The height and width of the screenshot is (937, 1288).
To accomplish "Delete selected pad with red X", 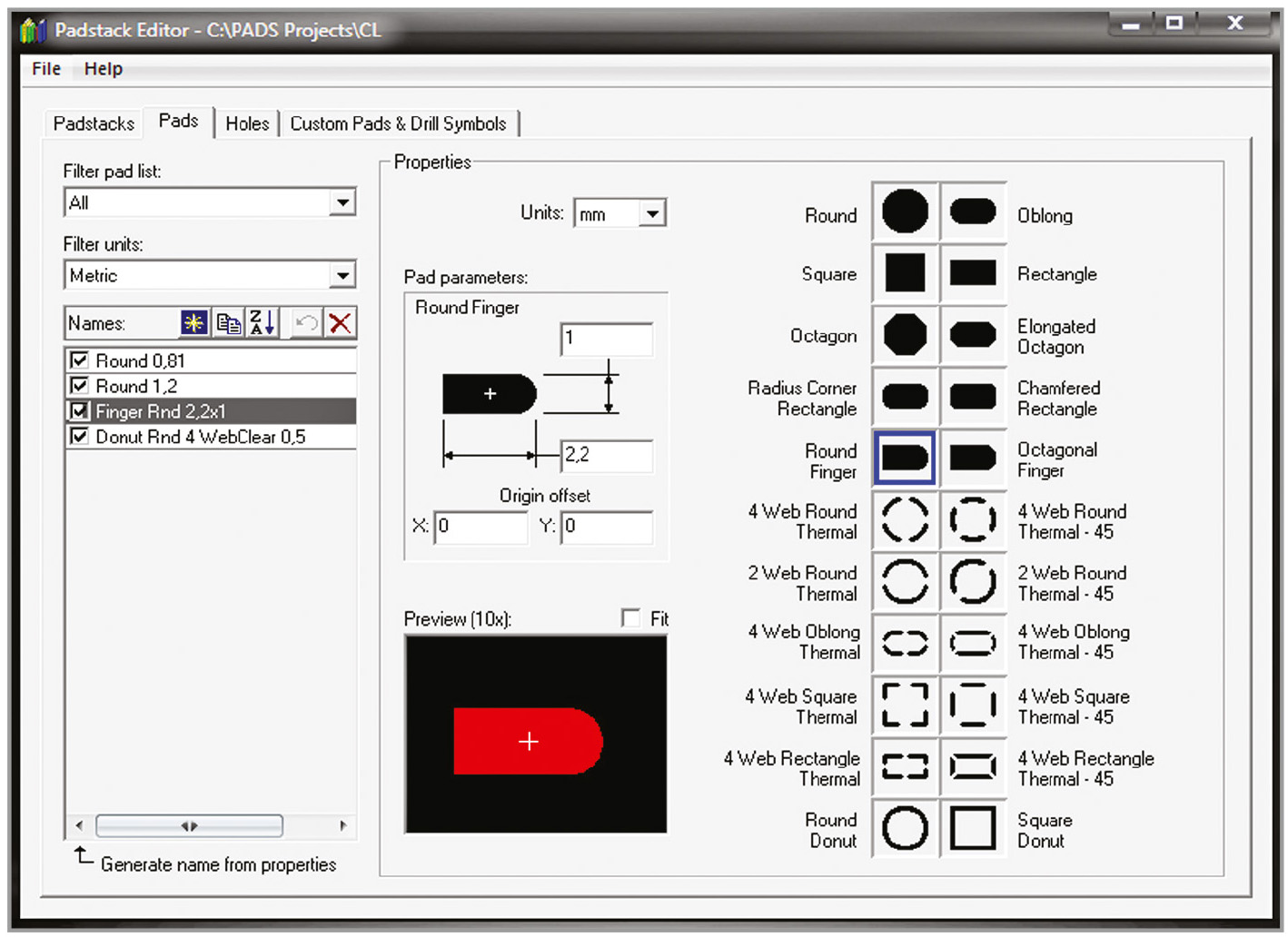I will [341, 323].
